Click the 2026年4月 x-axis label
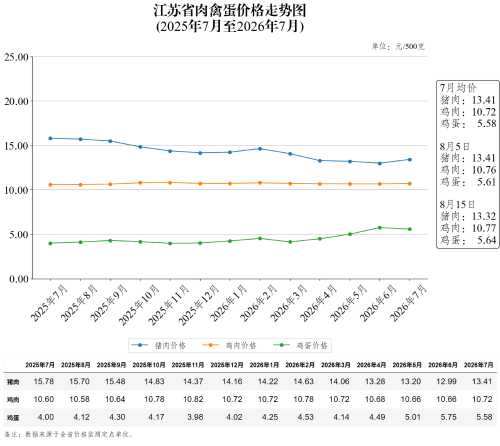The image size is (500, 446). tap(318, 303)
